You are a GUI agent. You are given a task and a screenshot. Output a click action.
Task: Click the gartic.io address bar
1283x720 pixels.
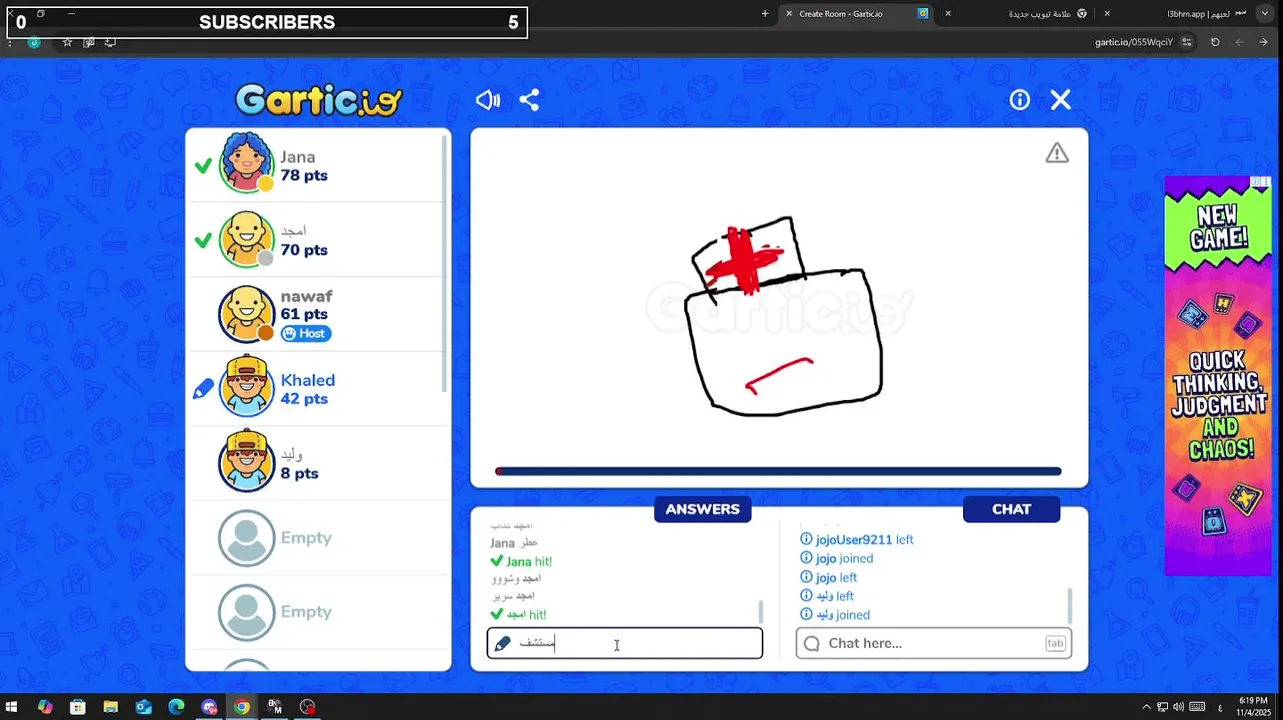click(x=1134, y=42)
